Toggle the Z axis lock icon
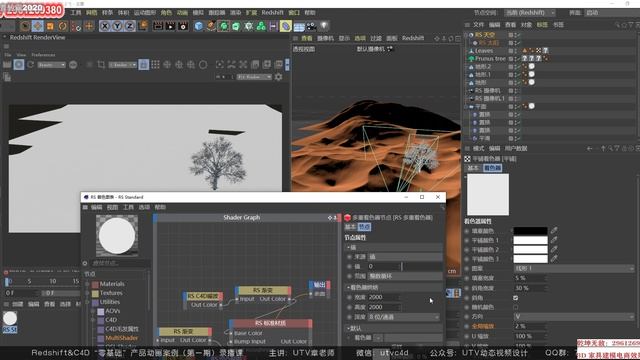The height and width of the screenshot is (360, 640). (x=129, y=26)
